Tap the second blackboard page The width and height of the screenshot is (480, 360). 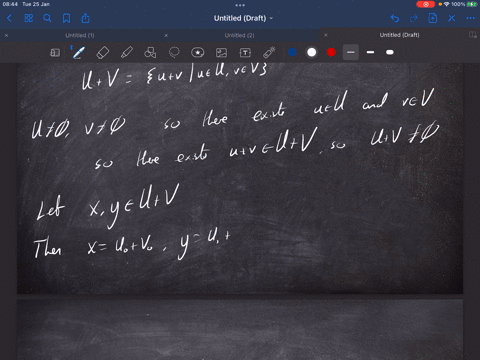tap(240, 329)
